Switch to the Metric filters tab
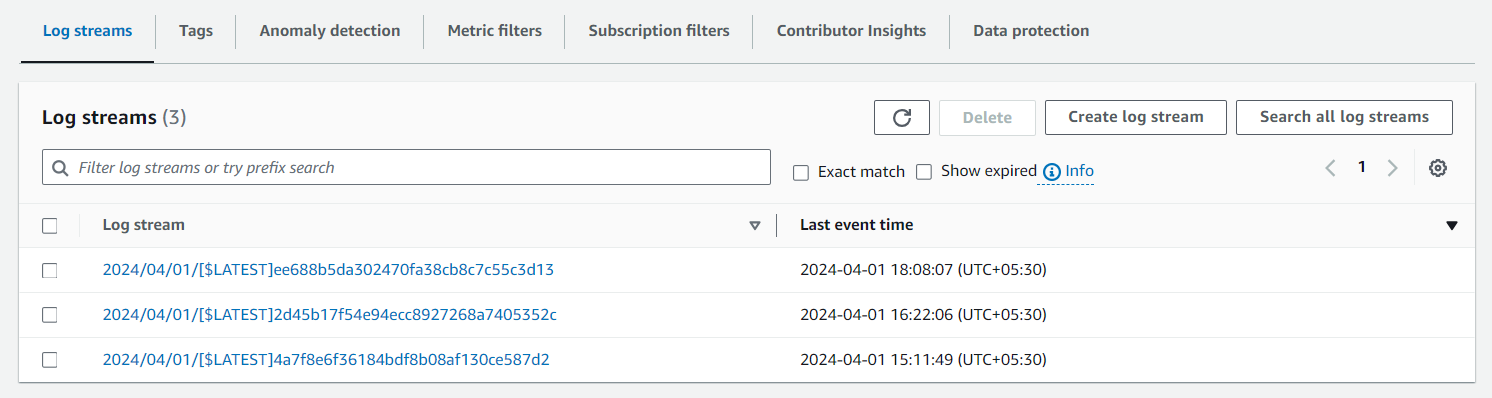 coord(494,31)
